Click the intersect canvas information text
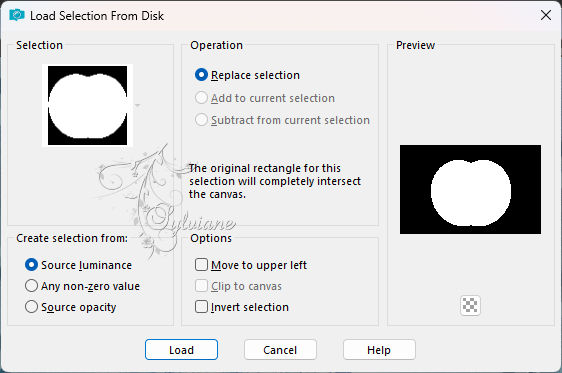 (x=275, y=181)
